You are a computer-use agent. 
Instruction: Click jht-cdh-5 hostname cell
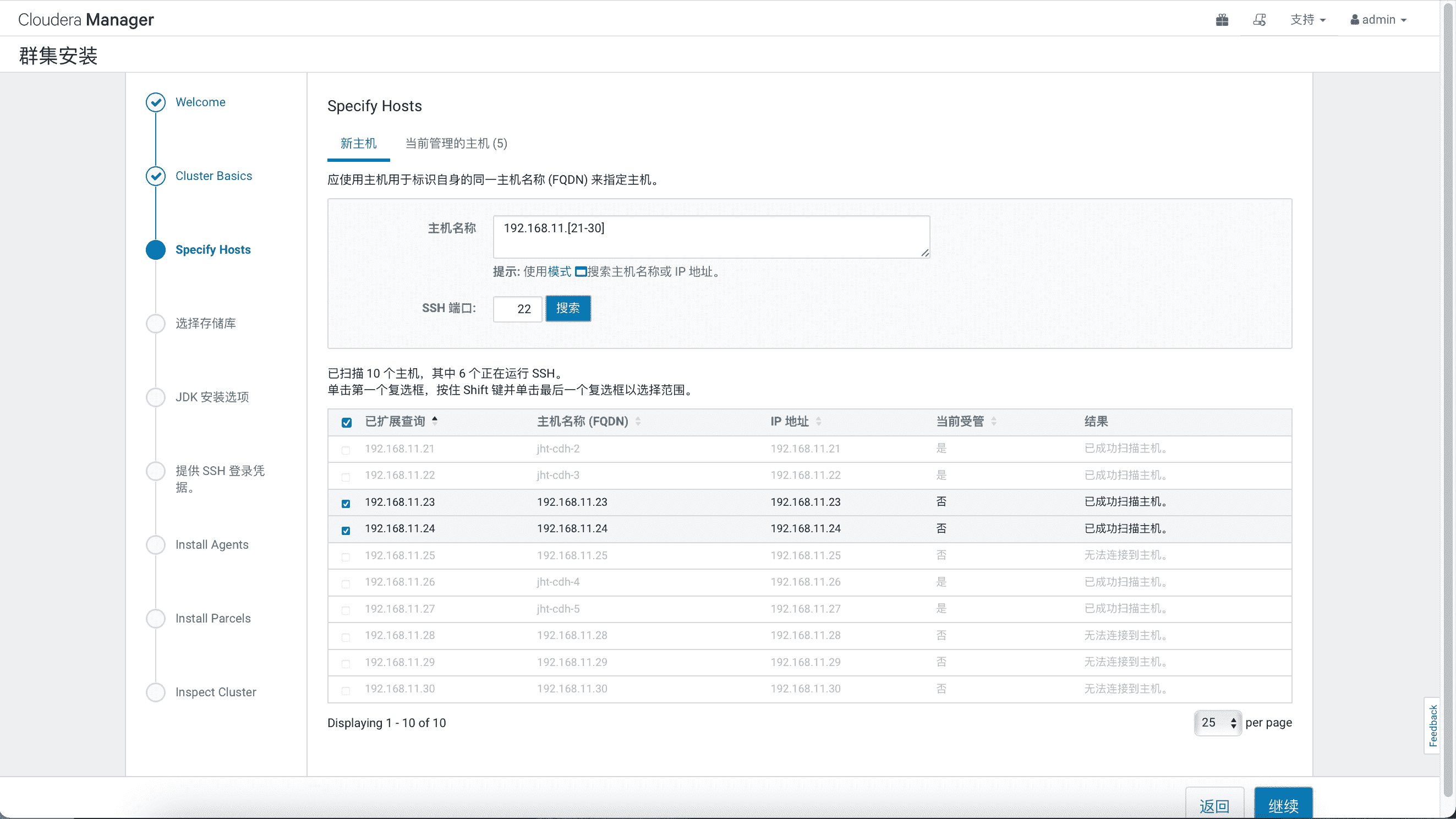[x=558, y=609]
